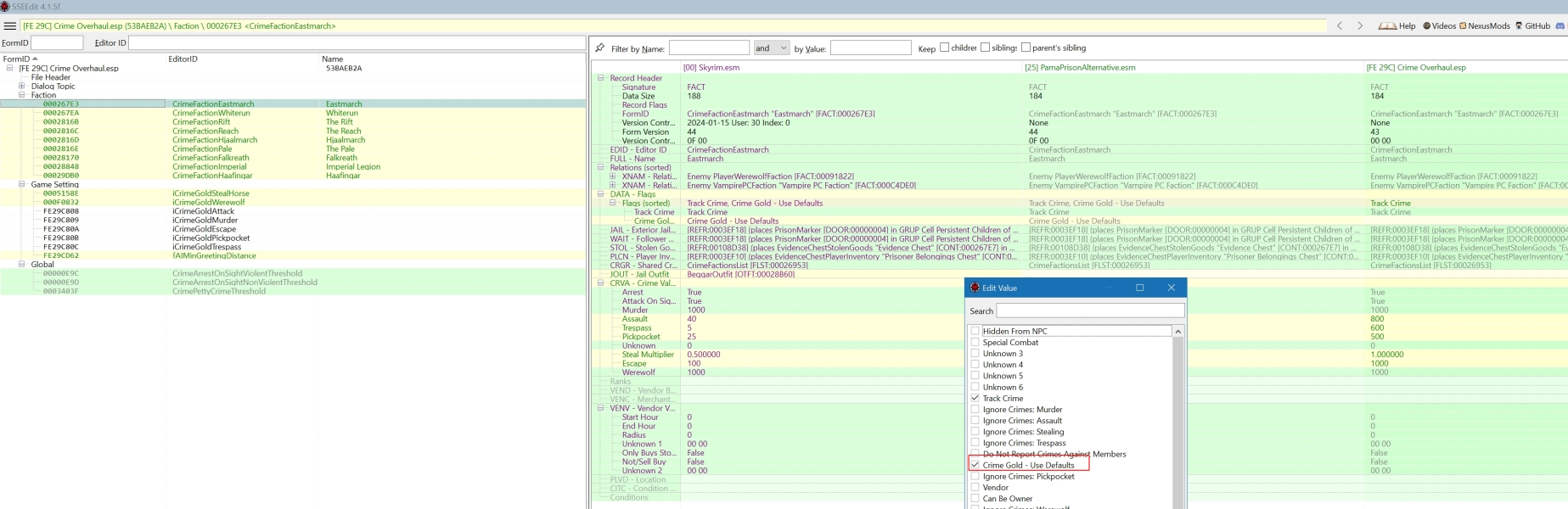Check Ignore Crimes: Trespass flag
The width and height of the screenshot is (1568, 509).
pyautogui.click(x=975, y=443)
